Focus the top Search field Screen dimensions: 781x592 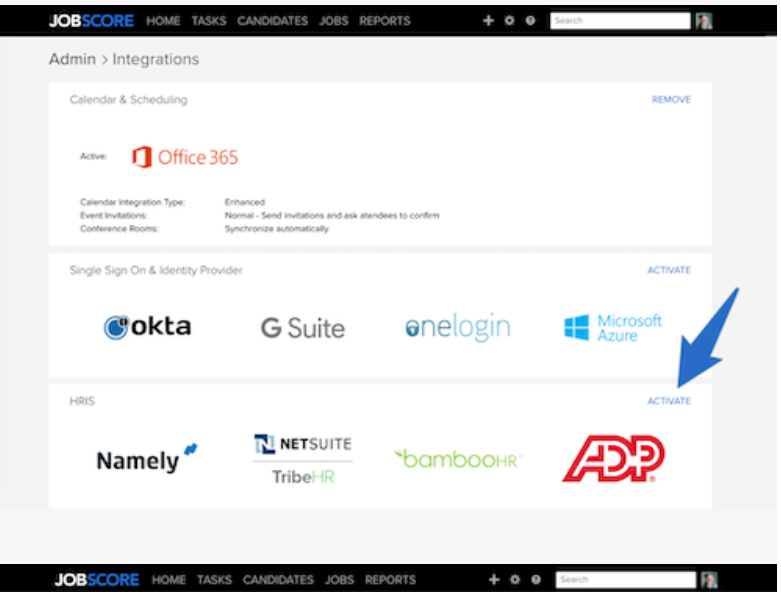[620, 20]
